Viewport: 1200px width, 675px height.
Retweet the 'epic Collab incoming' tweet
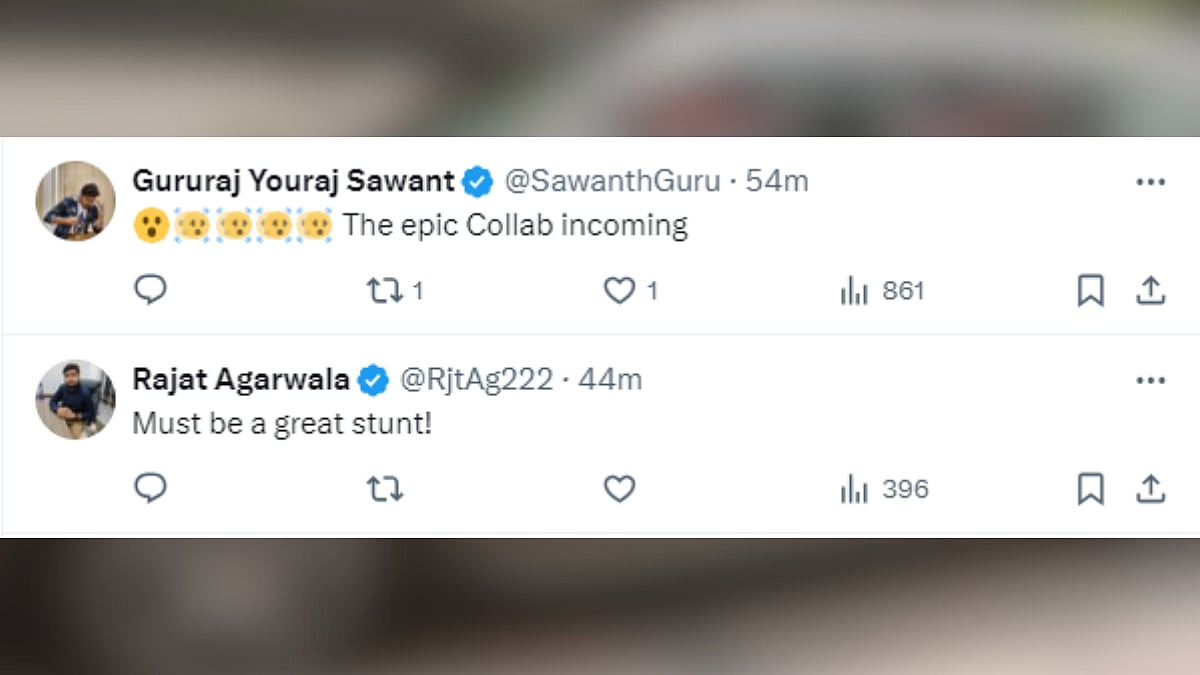[x=384, y=291]
